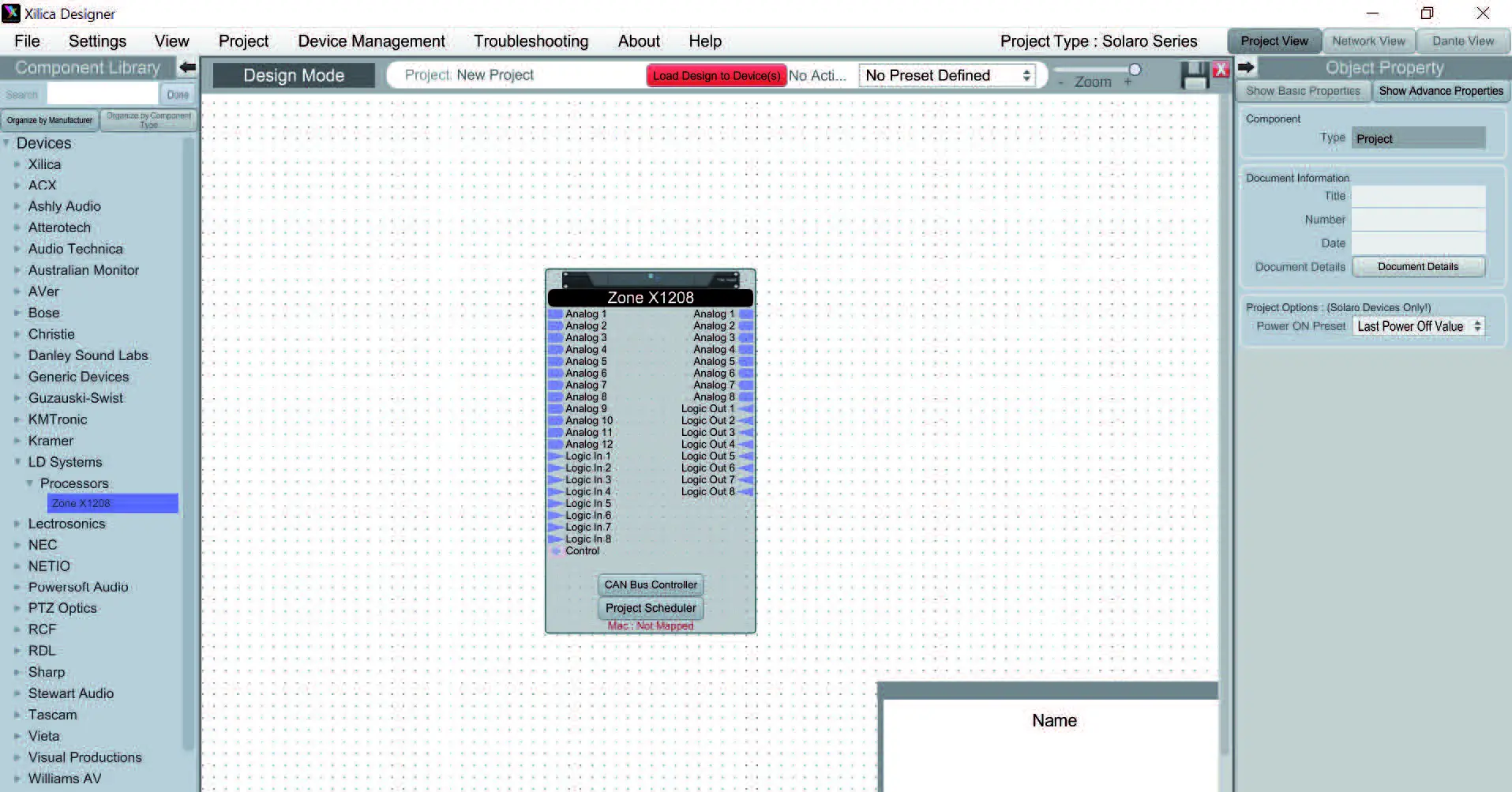This screenshot has height=792, width=1512.
Task: Select the Analog 2 input port connector
Action: click(555, 326)
